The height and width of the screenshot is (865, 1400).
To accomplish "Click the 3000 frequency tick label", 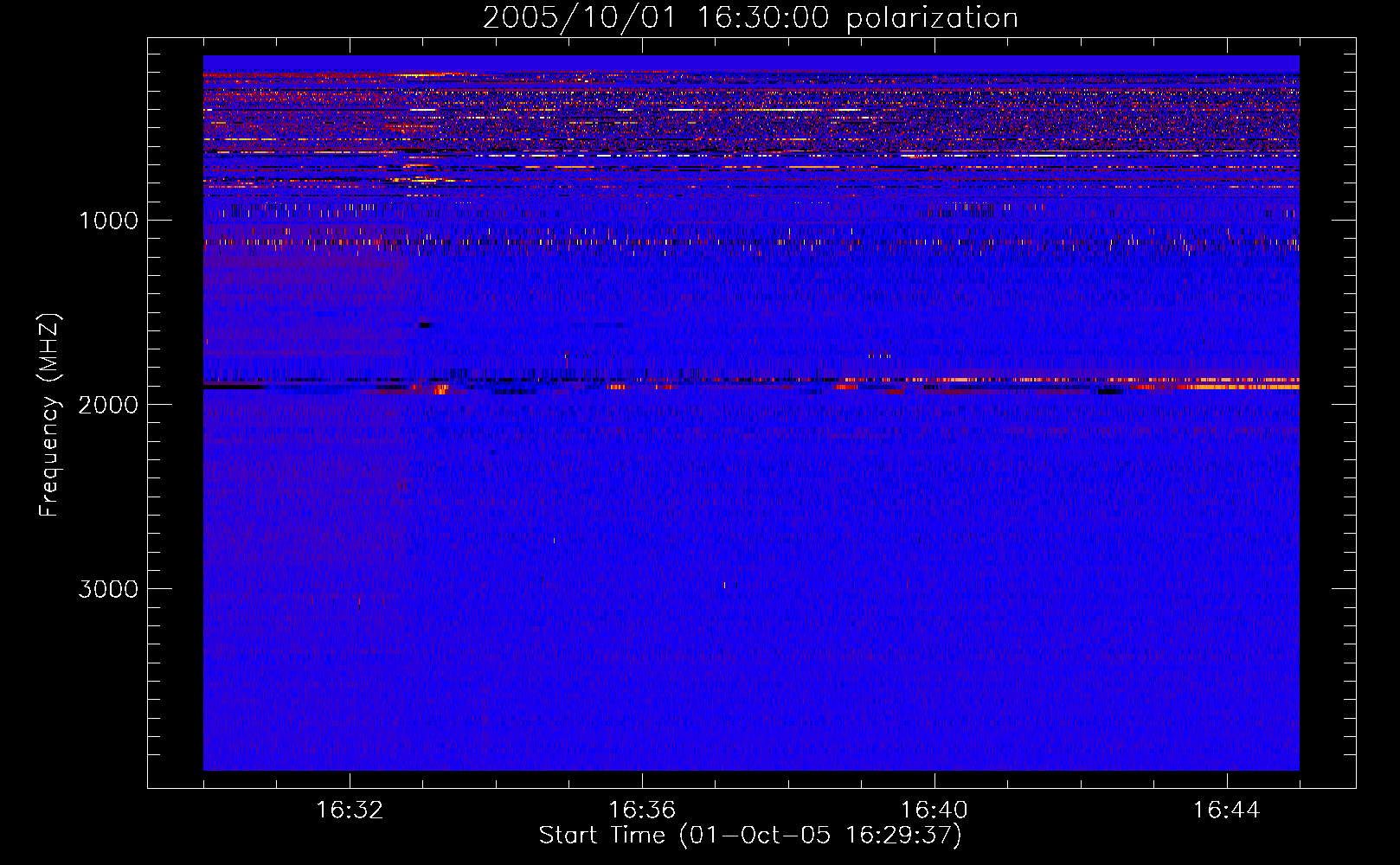I will pyautogui.click(x=108, y=589).
